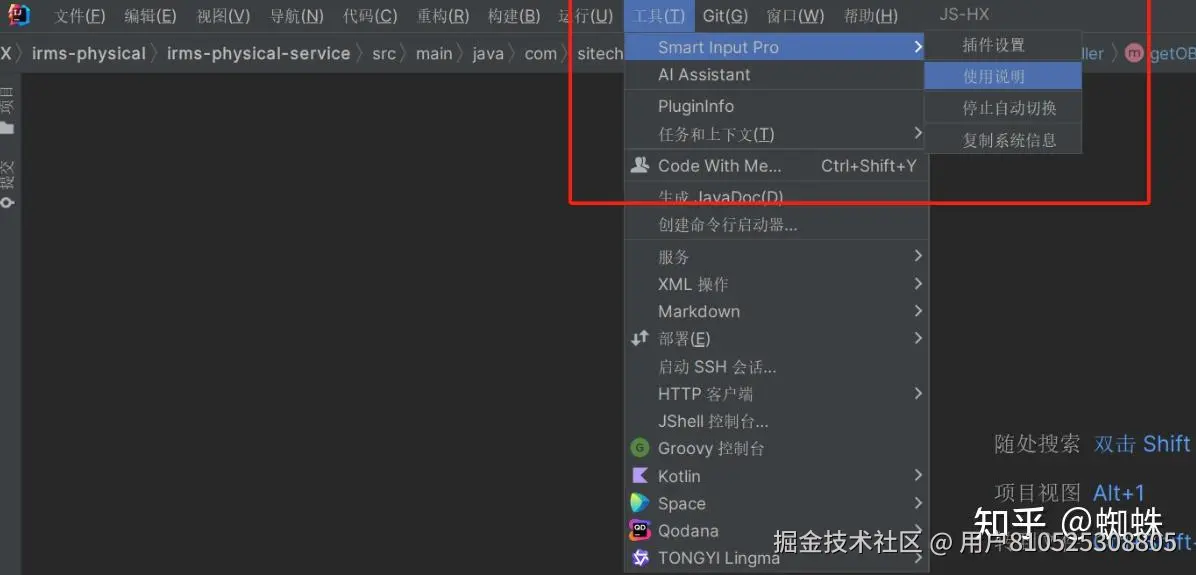Click the deployment arrows icon
The width and height of the screenshot is (1196, 575).
coord(639,338)
